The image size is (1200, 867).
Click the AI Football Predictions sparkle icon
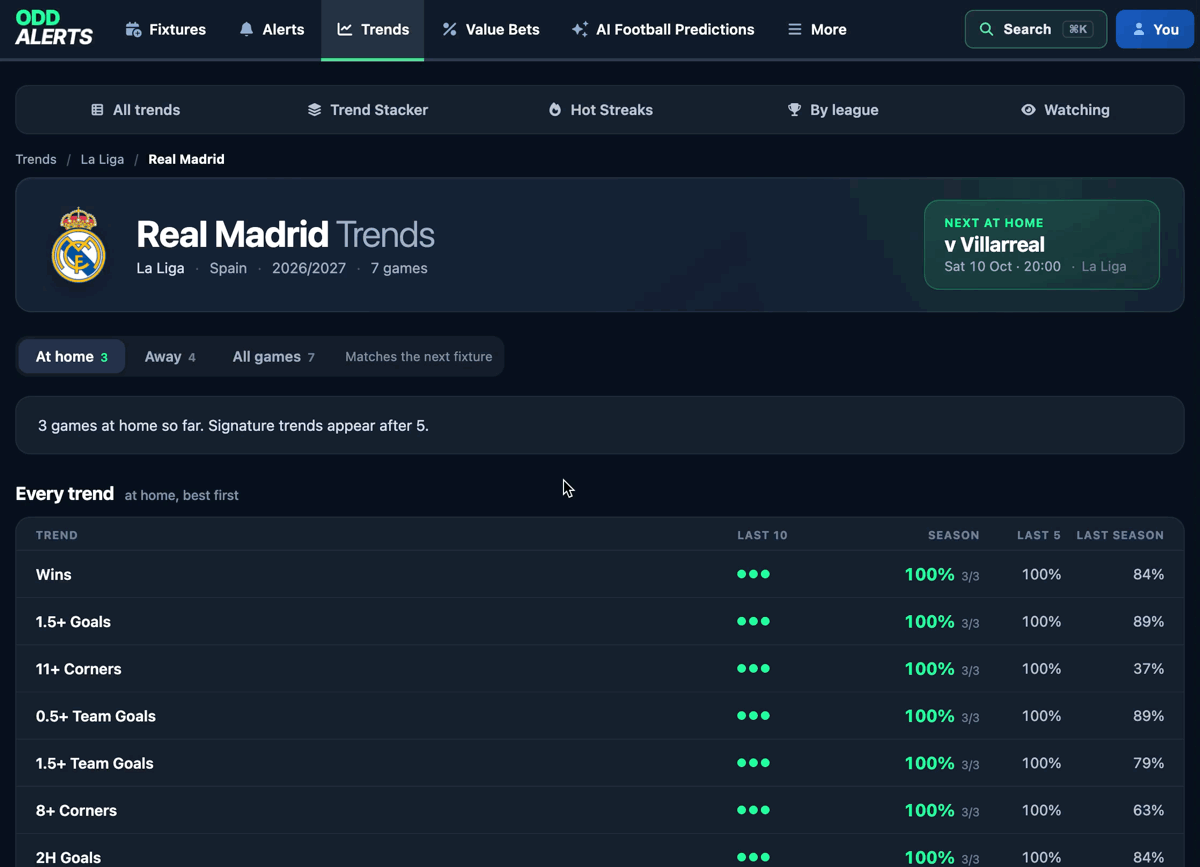pyautogui.click(x=579, y=29)
